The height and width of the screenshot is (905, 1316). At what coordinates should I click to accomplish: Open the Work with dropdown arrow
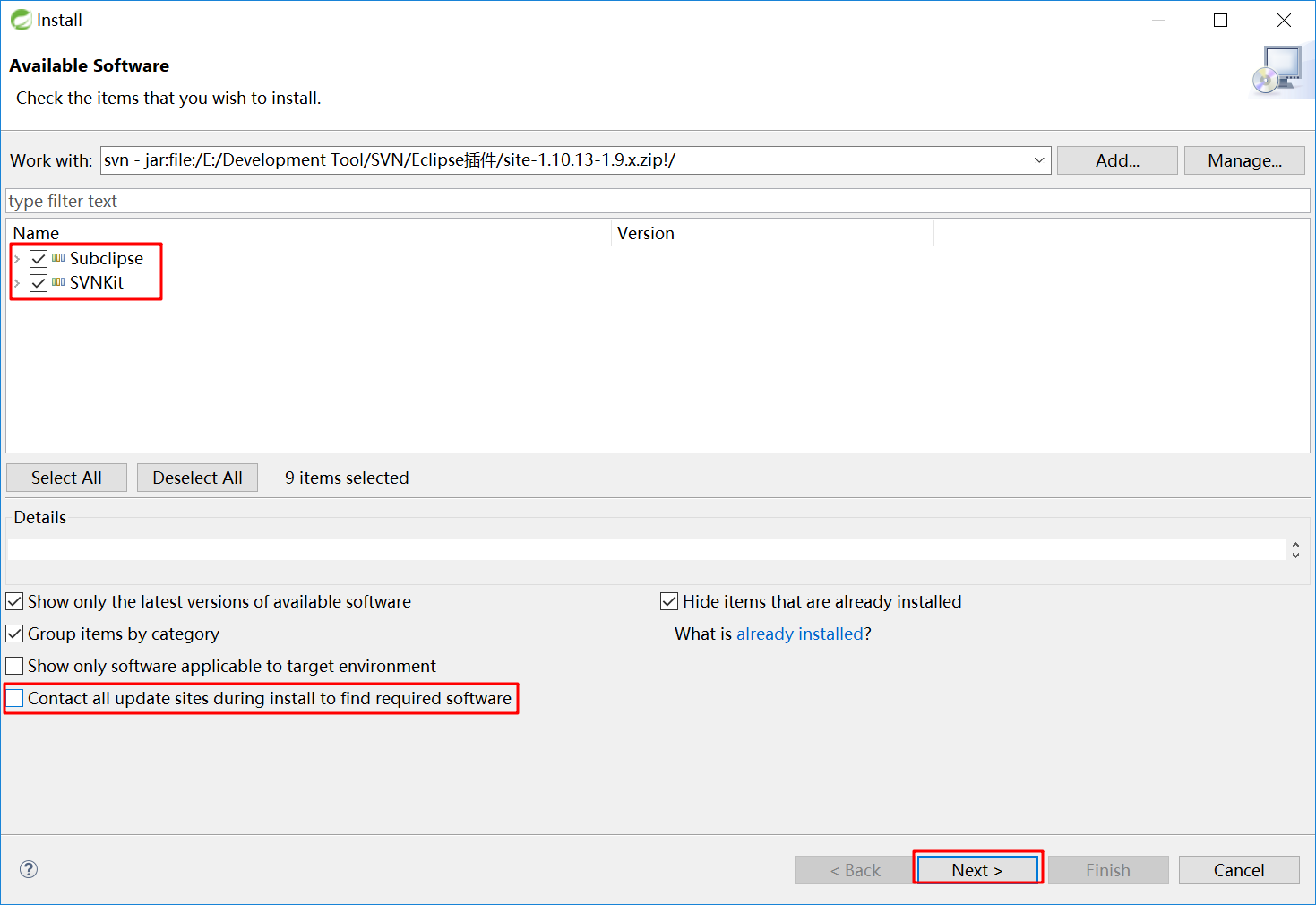point(1039,160)
